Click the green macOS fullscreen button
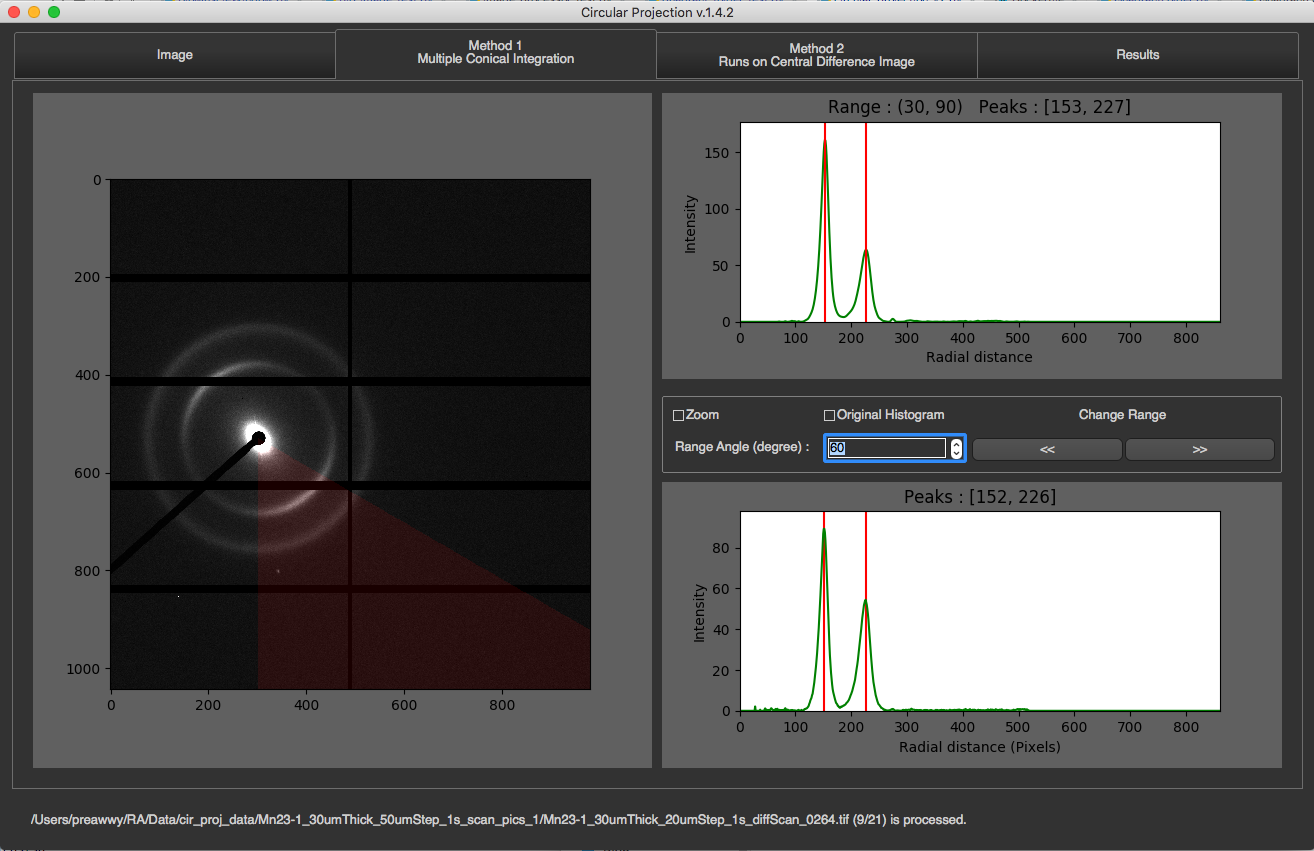 [x=54, y=12]
